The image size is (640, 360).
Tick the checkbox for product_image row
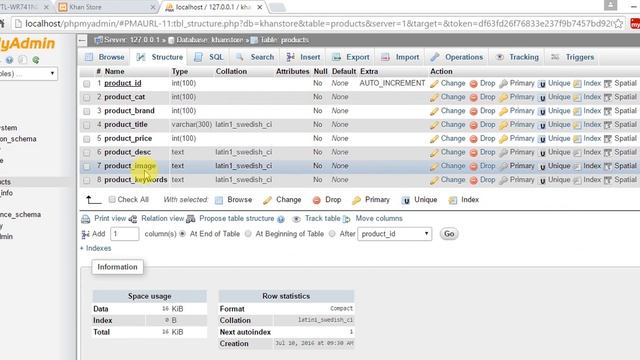click(x=87, y=166)
